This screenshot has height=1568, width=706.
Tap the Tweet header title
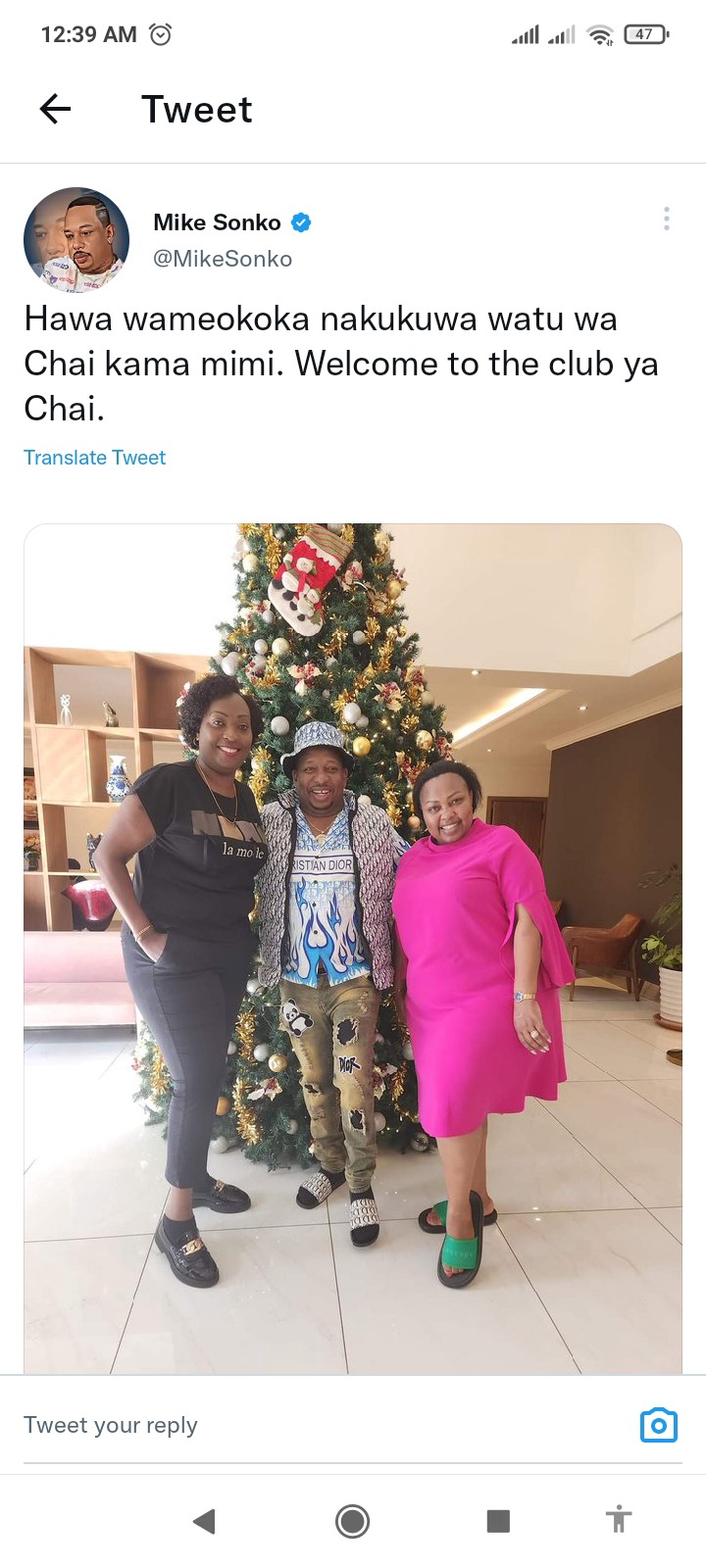click(197, 109)
